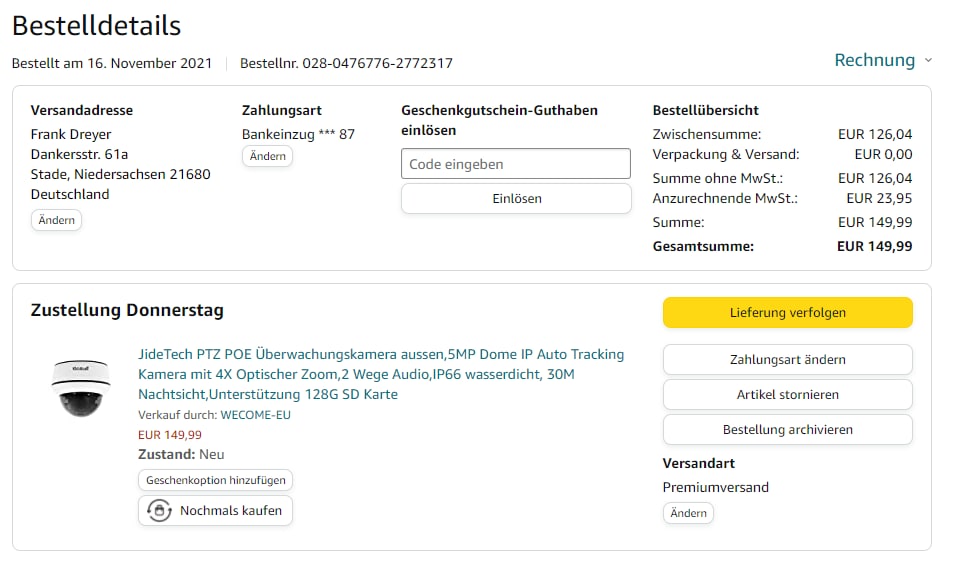Focus the Code eingeben gift card field
The image size is (955, 568).
516,164
